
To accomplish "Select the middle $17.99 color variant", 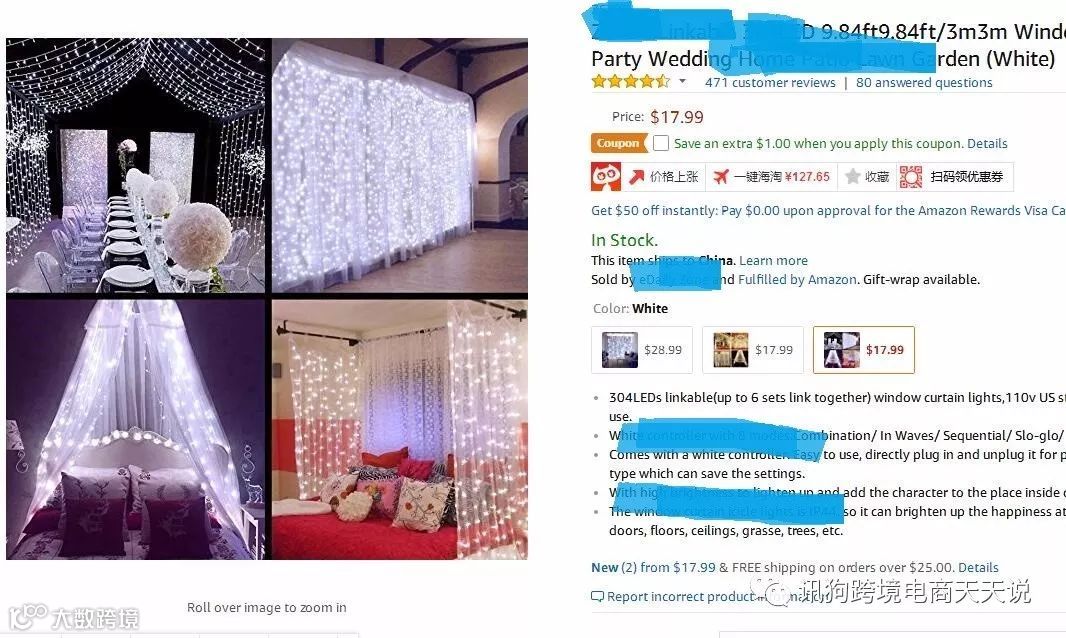I will [x=753, y=350].
